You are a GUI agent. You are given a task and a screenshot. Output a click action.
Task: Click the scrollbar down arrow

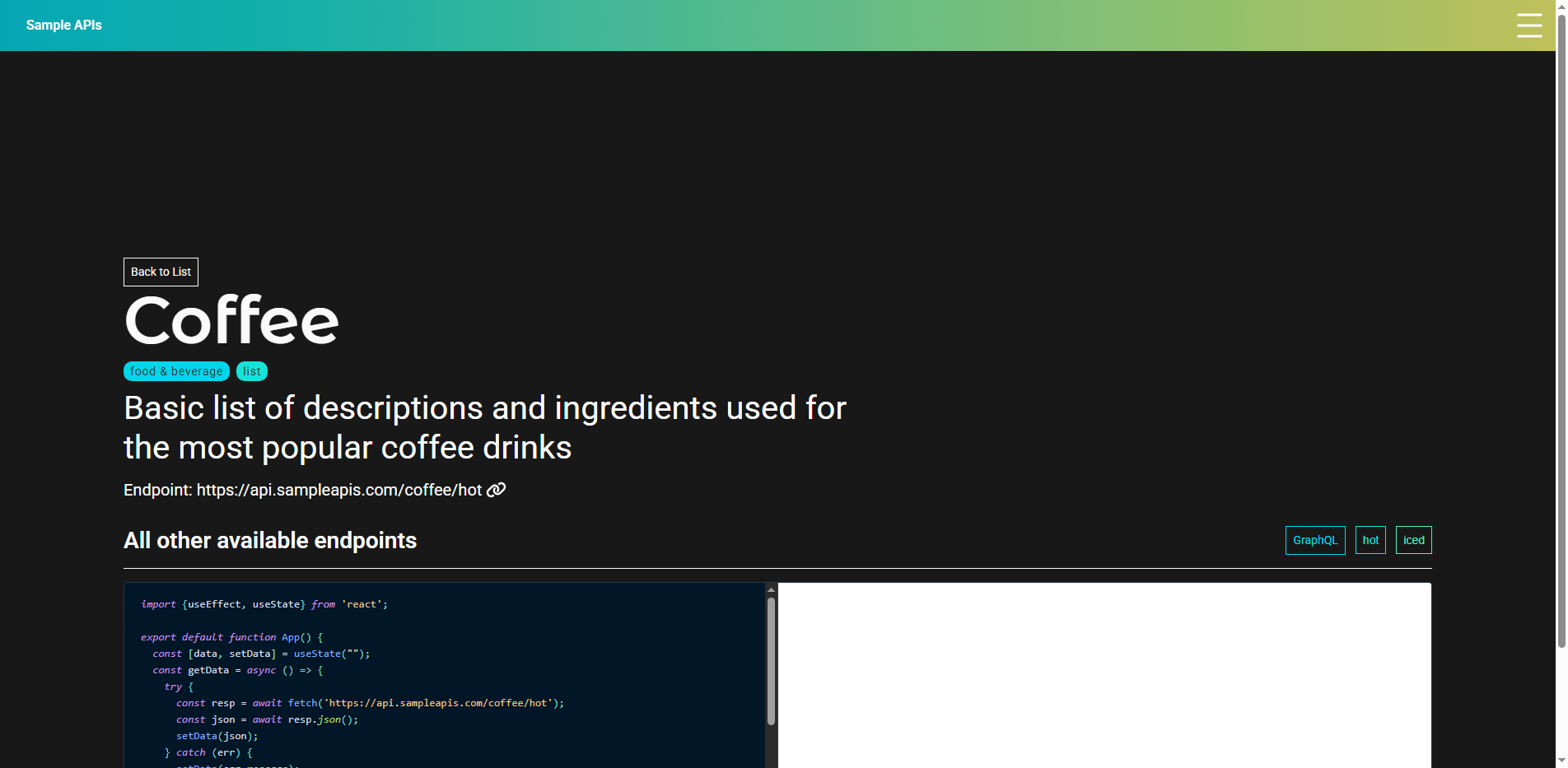pyautogui.click(x=1561, y=761)
